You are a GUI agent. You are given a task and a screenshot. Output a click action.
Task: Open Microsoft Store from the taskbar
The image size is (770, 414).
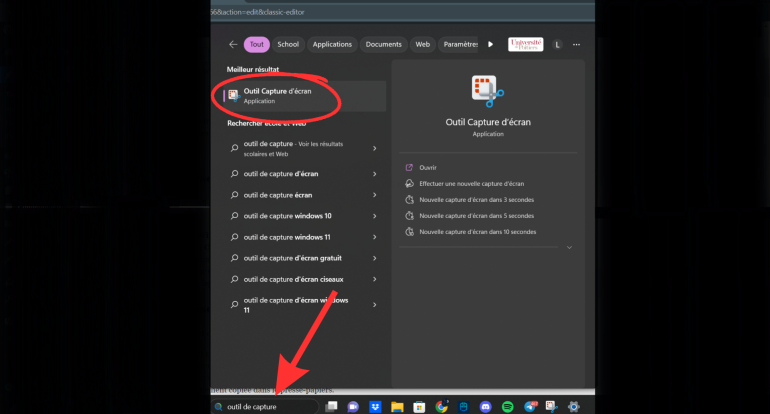[x=419, y=407]
